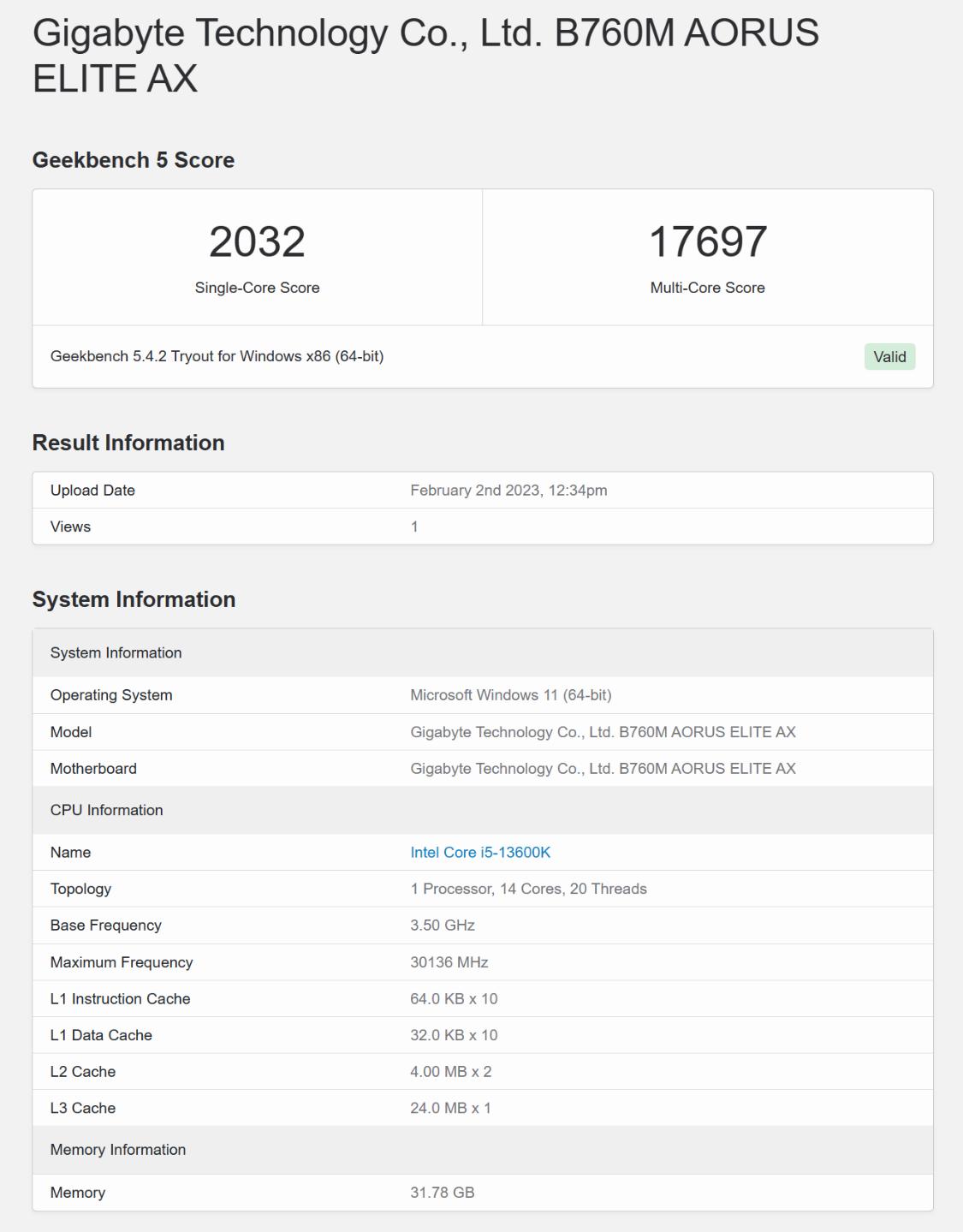Select the L3 Cache value 24.0 MB
This screenshot has width=963, height=1232.
[449, 1107]
